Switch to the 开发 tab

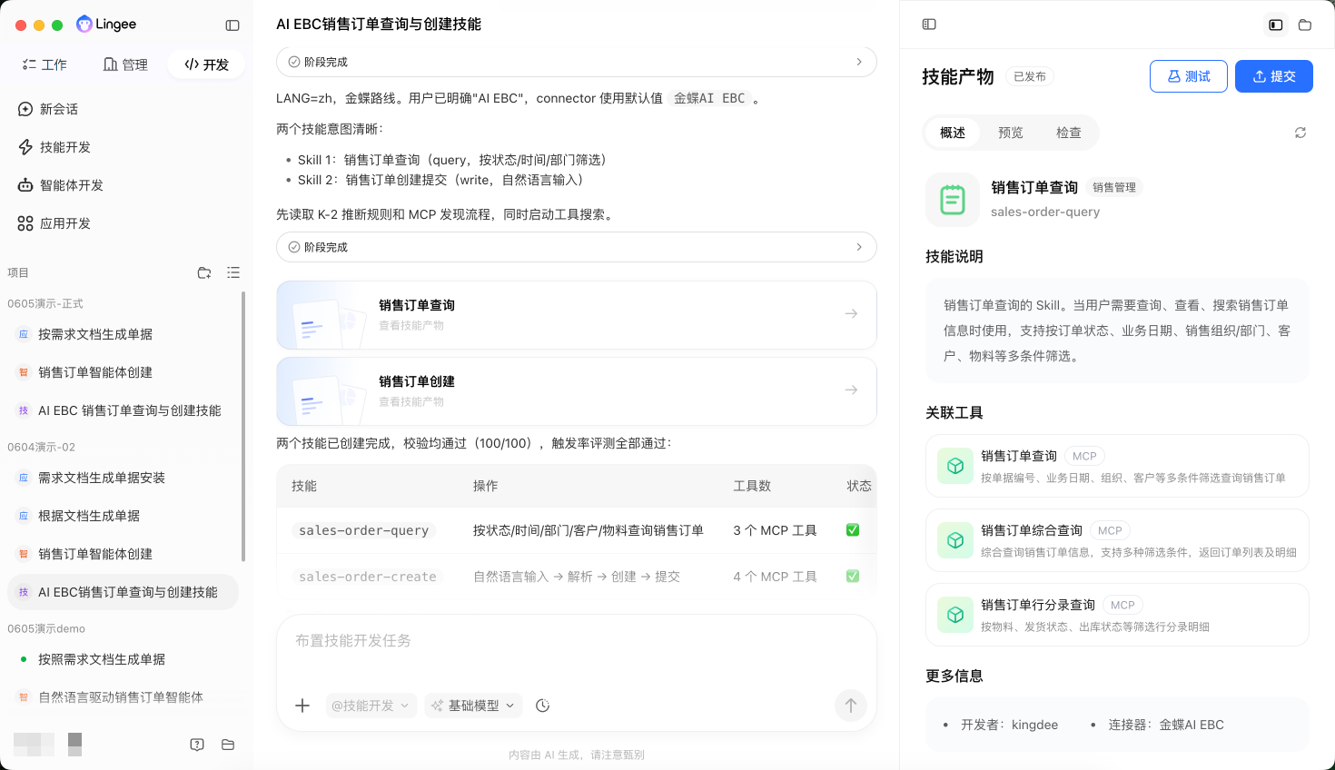pyautogui.click(x=206, y=65)
